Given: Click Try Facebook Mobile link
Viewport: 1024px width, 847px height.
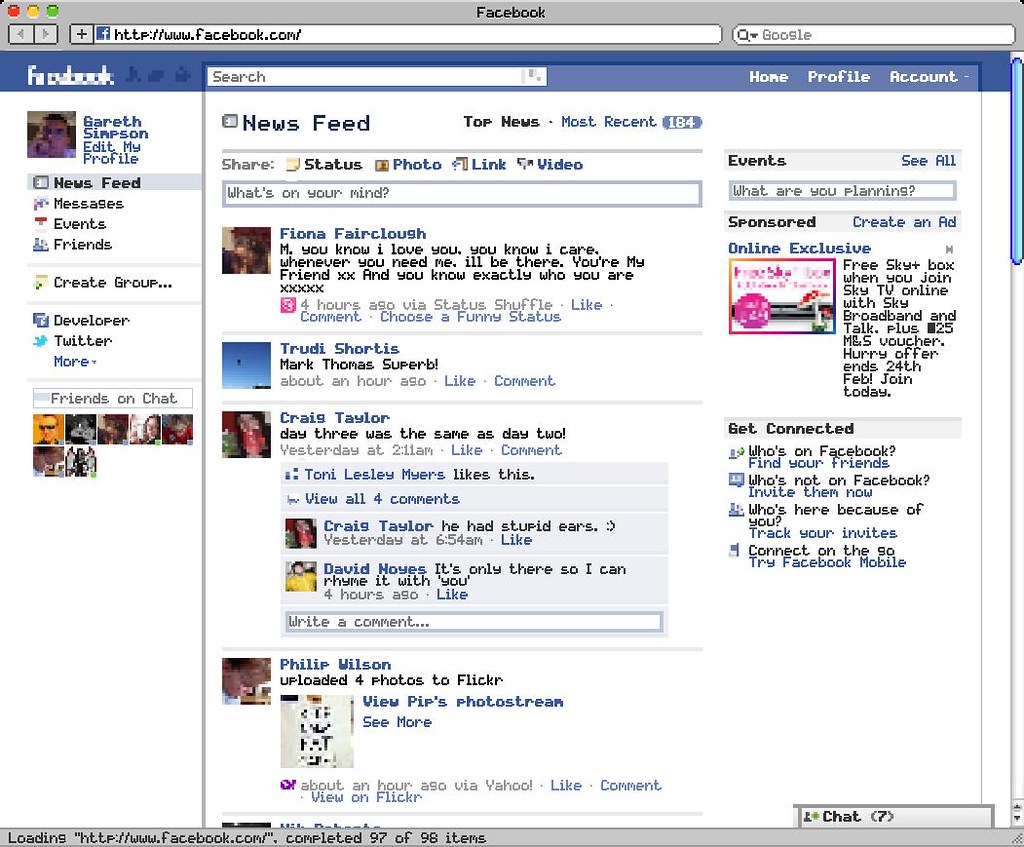Looking at the screenshot, I should point(827,562).
